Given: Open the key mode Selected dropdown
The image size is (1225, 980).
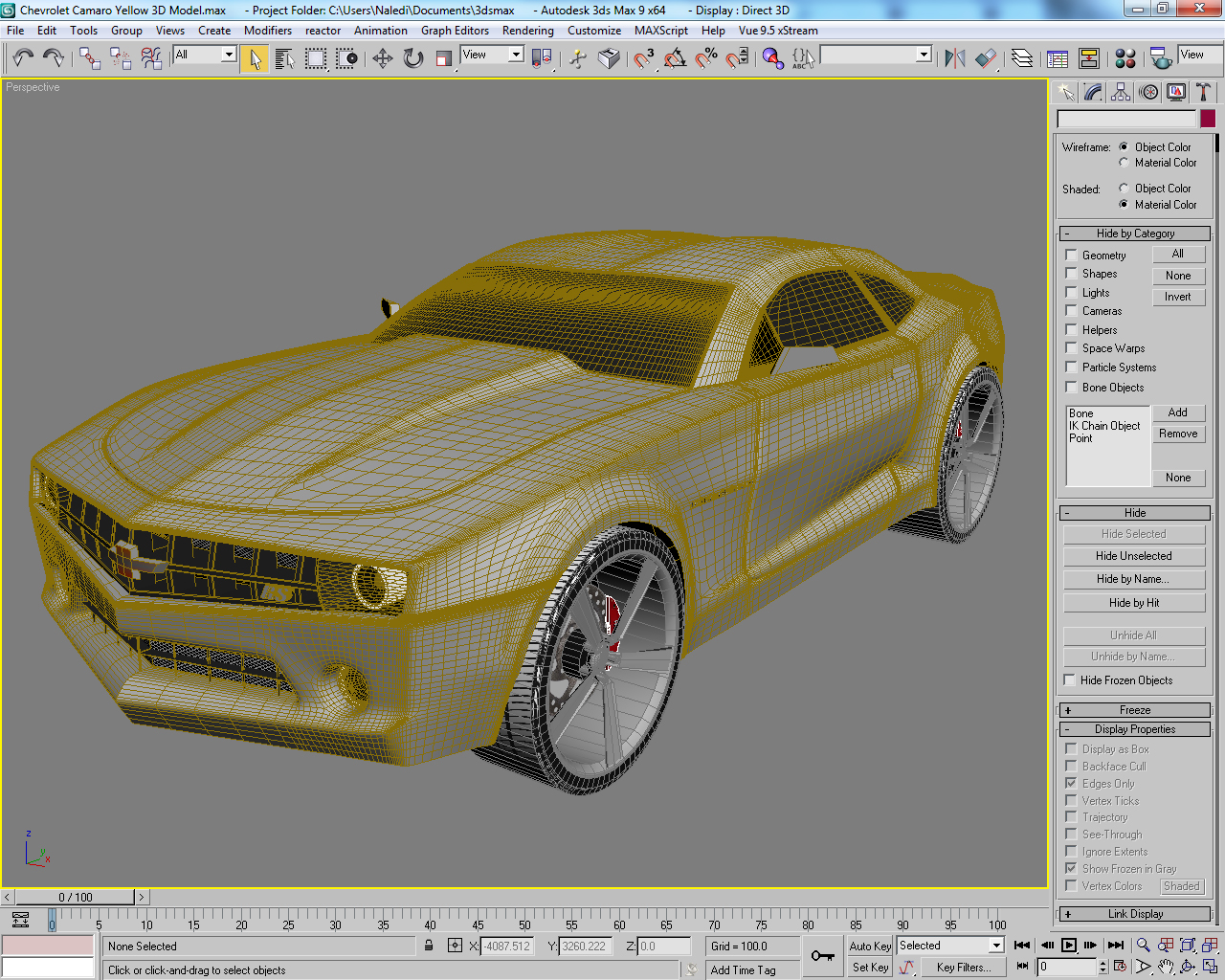Looking at the screenshot, I should tap(996, 946).
